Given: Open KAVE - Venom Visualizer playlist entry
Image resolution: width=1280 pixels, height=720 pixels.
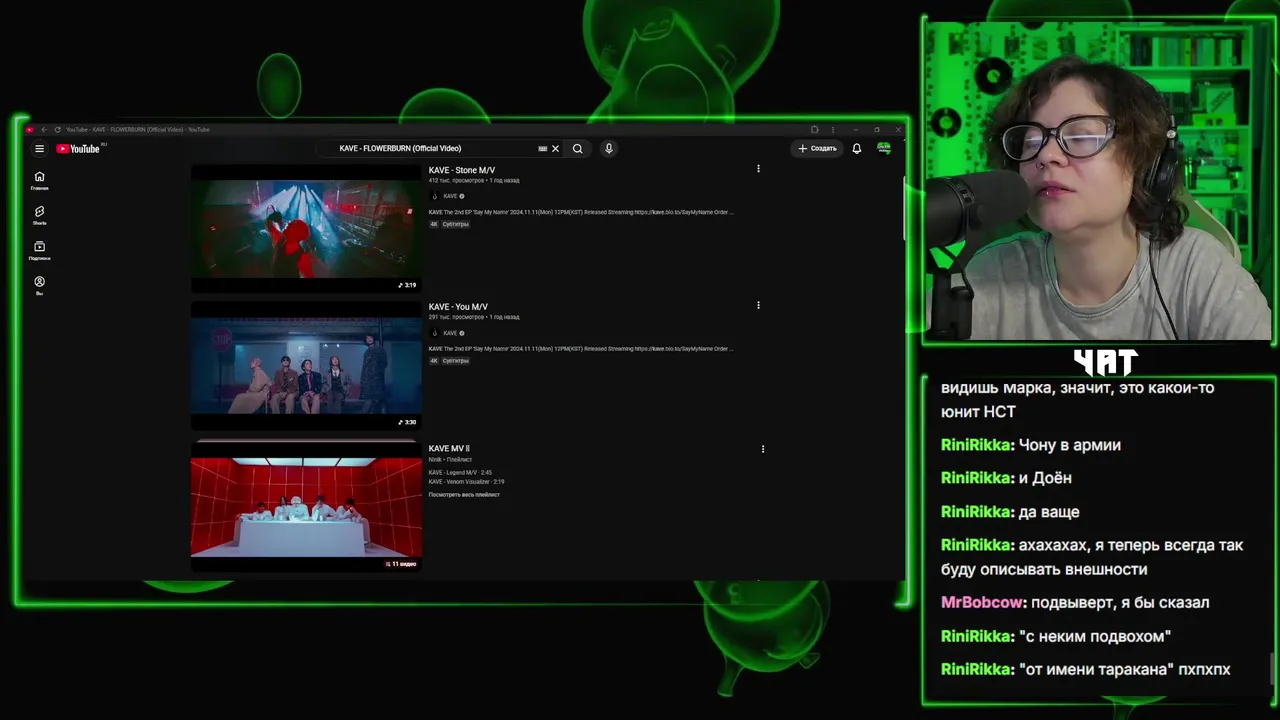Looking at the screenshot, I should 466,482.
